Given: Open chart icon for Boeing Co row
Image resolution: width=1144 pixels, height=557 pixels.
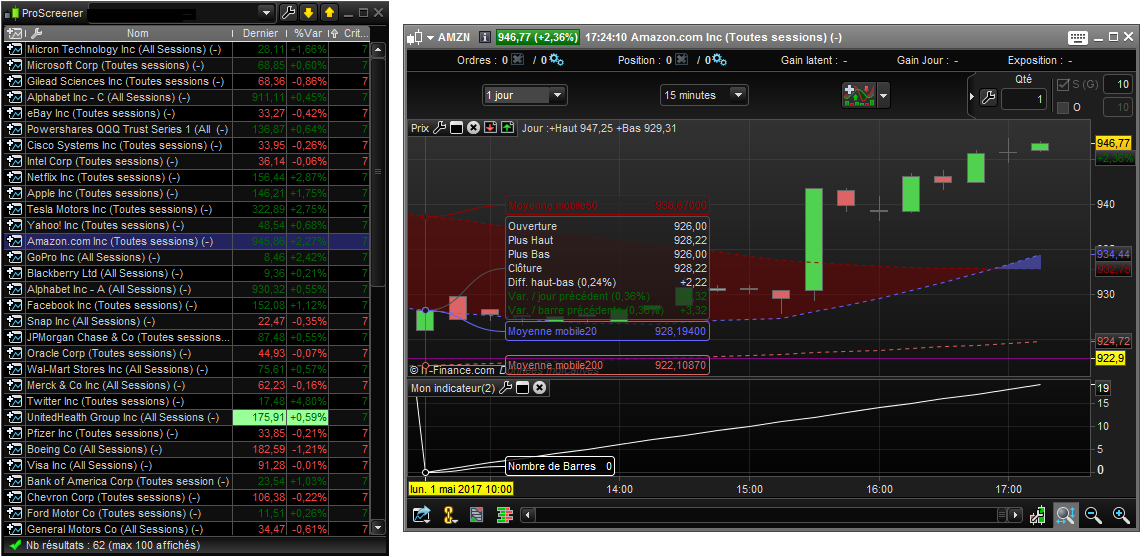Looking at the screenshot, I should click(15, 449).
